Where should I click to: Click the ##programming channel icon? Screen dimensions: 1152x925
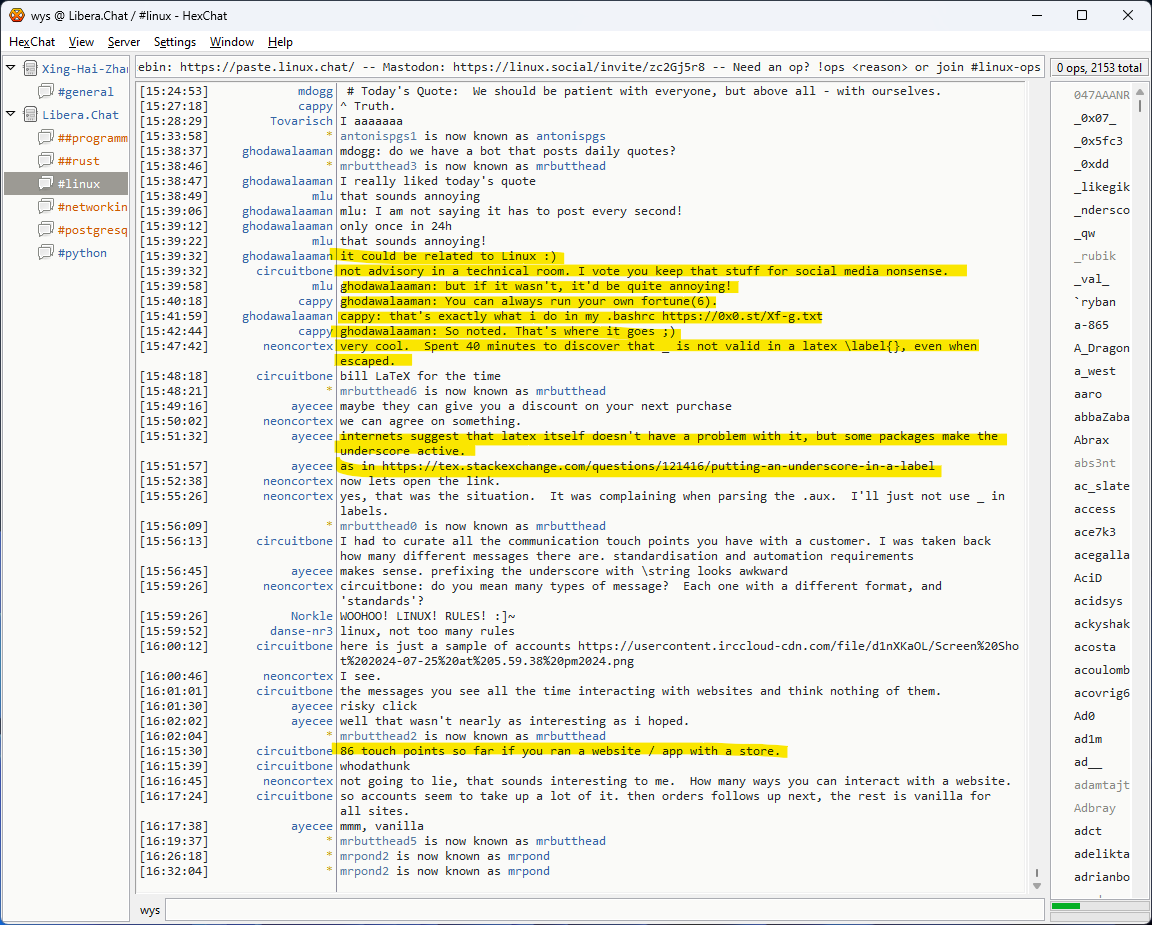(x=46, y=138)
